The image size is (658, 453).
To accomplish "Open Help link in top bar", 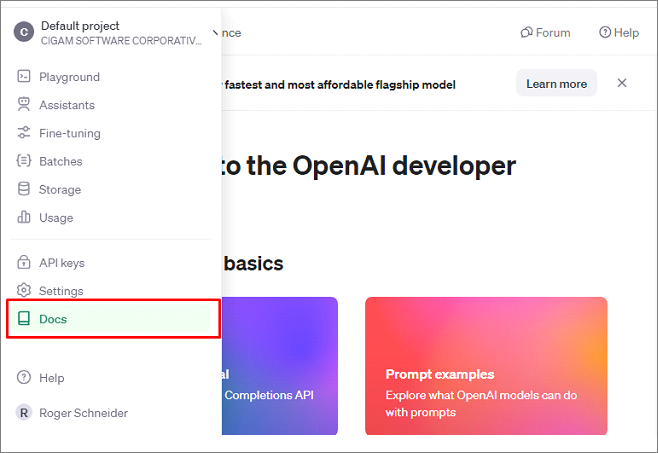I will point(618,32).
